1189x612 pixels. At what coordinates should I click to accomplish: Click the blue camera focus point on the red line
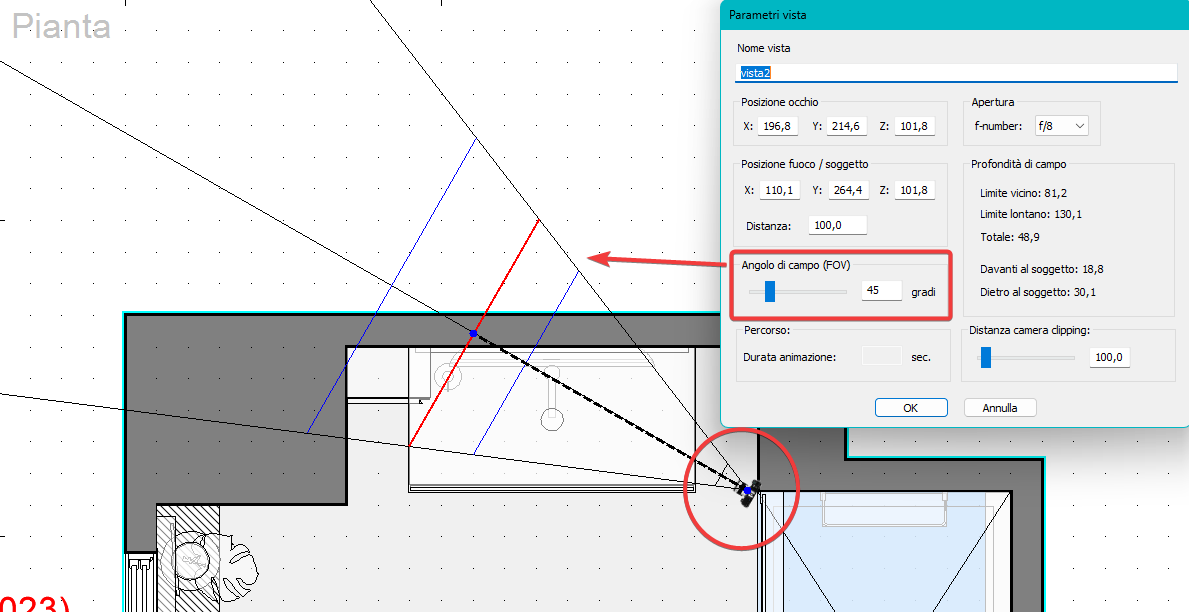point(472,331)
